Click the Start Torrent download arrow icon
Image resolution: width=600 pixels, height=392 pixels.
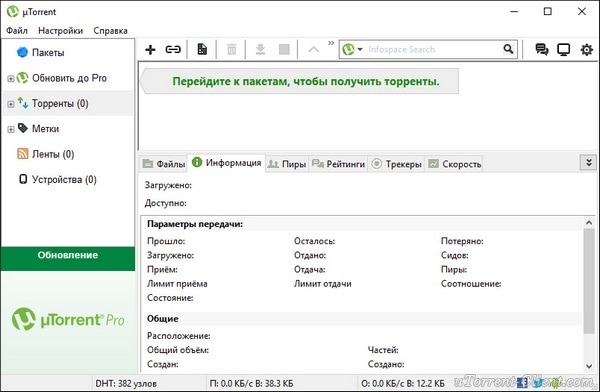pyautogui.click(x=260, y=49)
